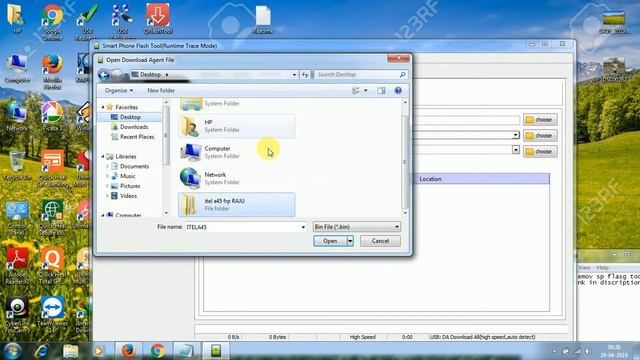
Task: Select the Network system folder item
Action: click(x=237, y=178)
